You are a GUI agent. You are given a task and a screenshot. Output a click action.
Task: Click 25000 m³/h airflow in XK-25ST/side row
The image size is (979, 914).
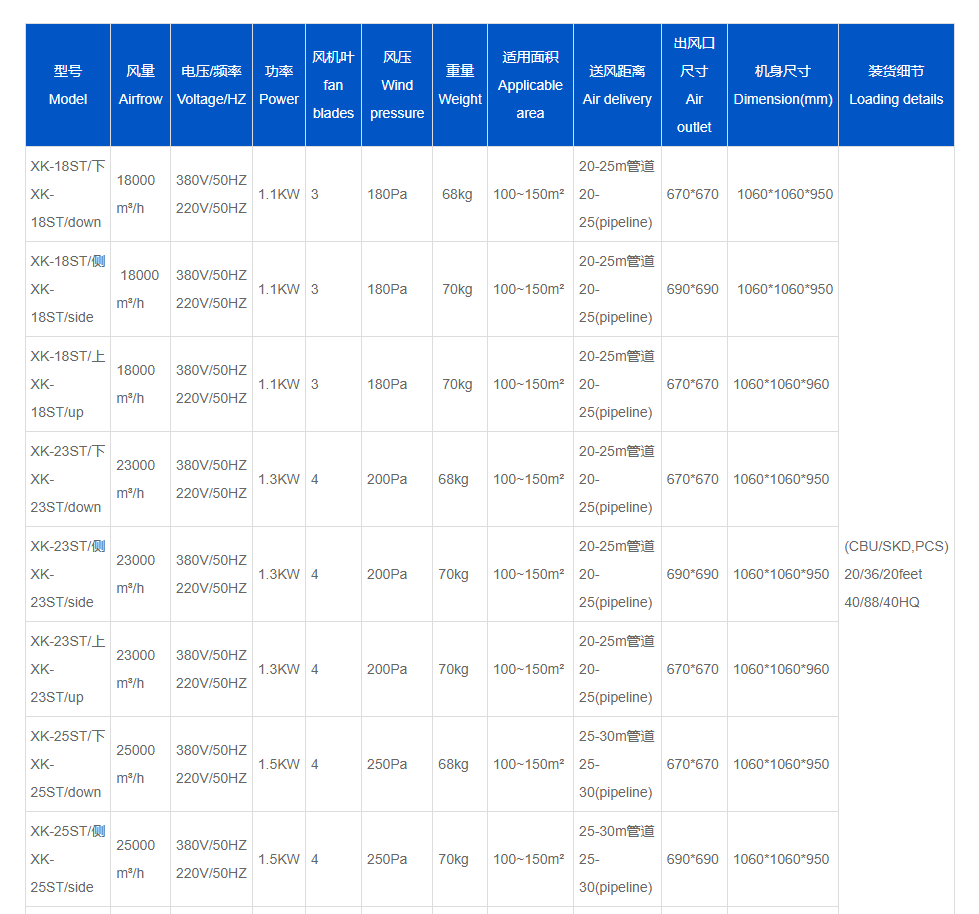135,858
